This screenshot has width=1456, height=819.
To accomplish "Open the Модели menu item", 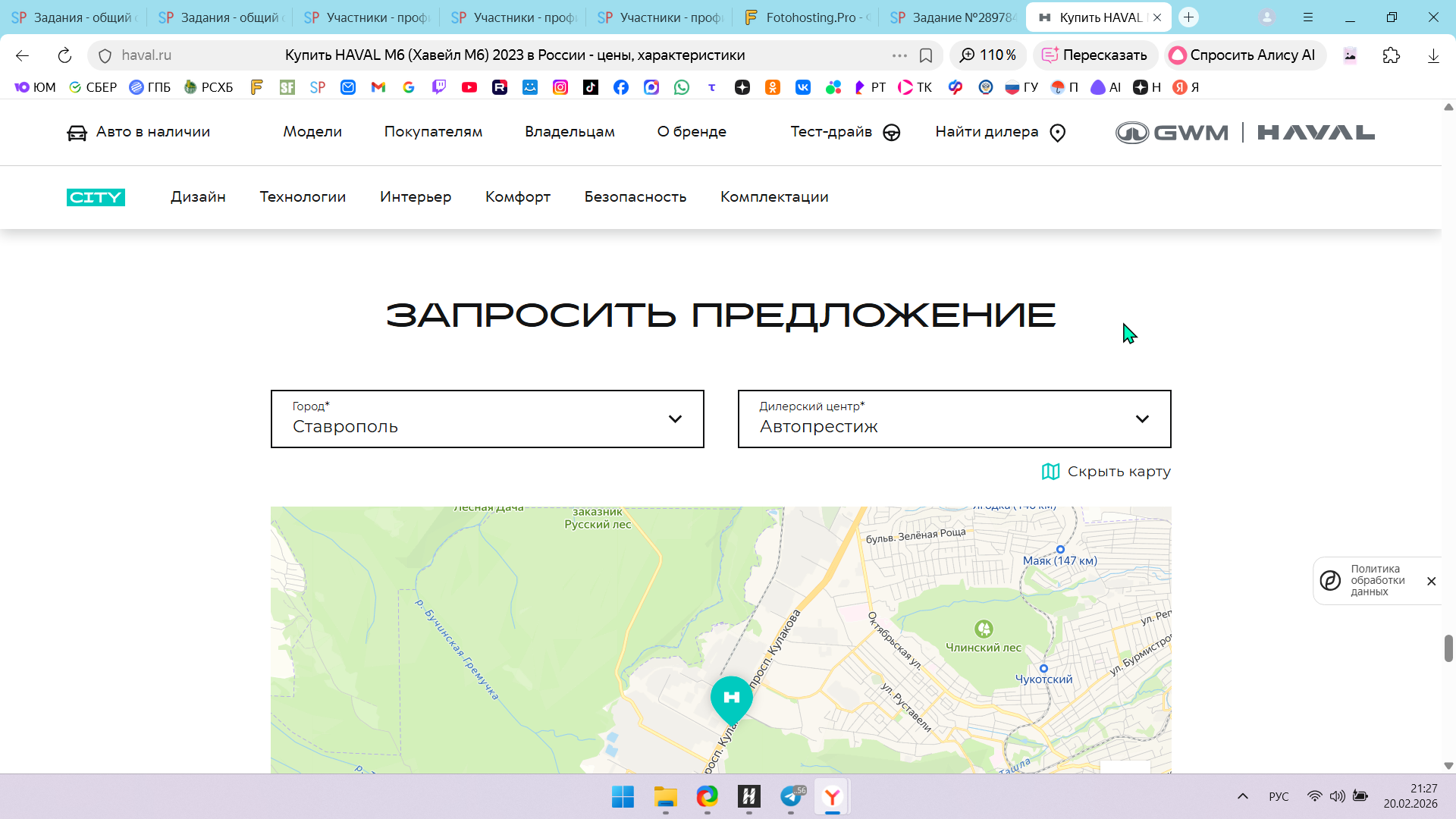I will click(x=312, y=132).
